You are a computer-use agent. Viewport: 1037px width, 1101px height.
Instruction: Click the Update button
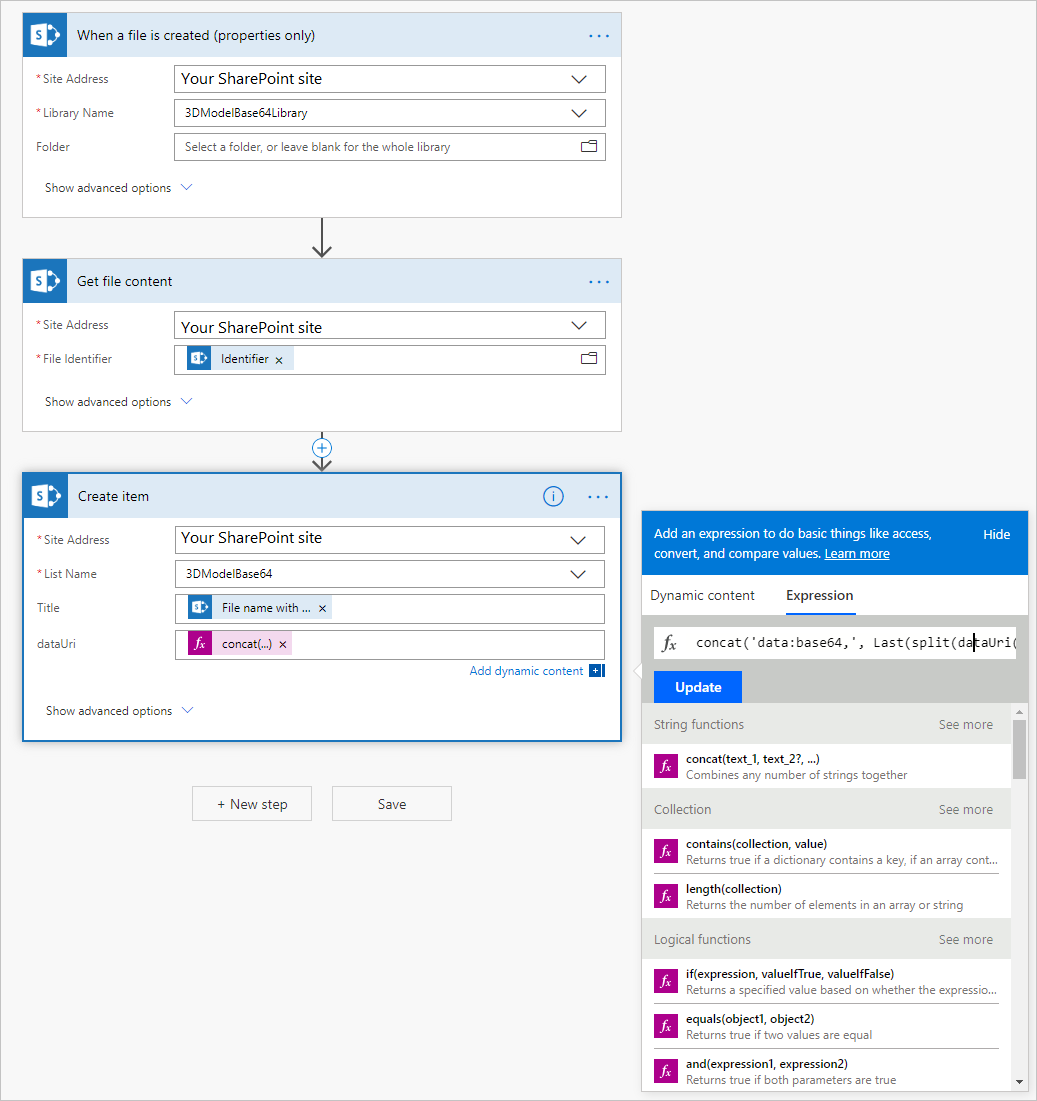698,687
